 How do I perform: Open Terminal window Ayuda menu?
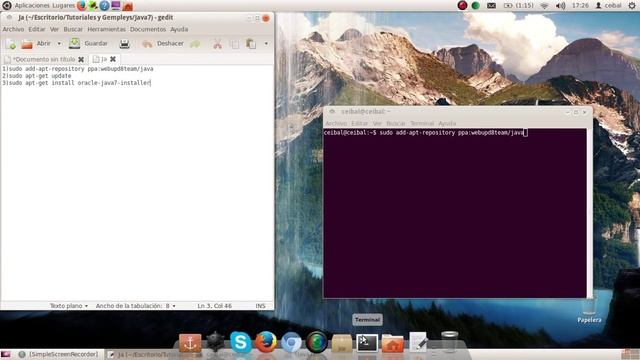(447, 123)
